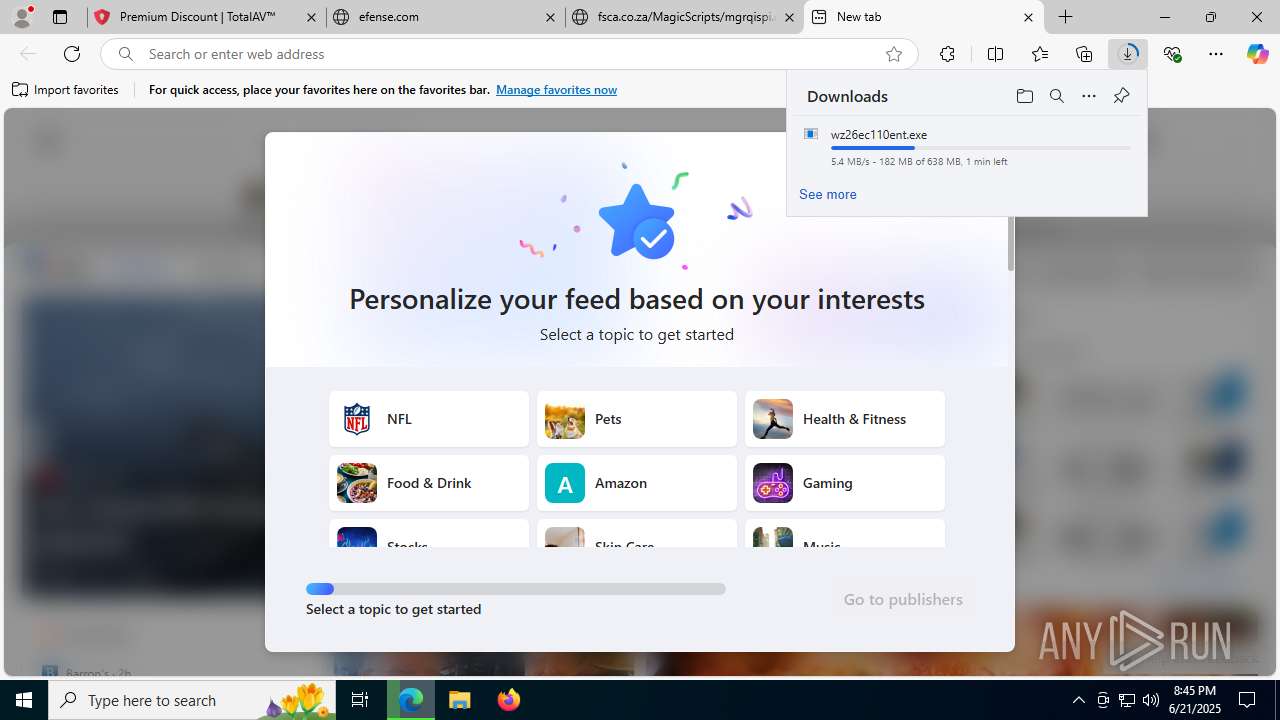1280x720 pixels.
Task: Open the tab actions menu icon
Action: [60, 17]
